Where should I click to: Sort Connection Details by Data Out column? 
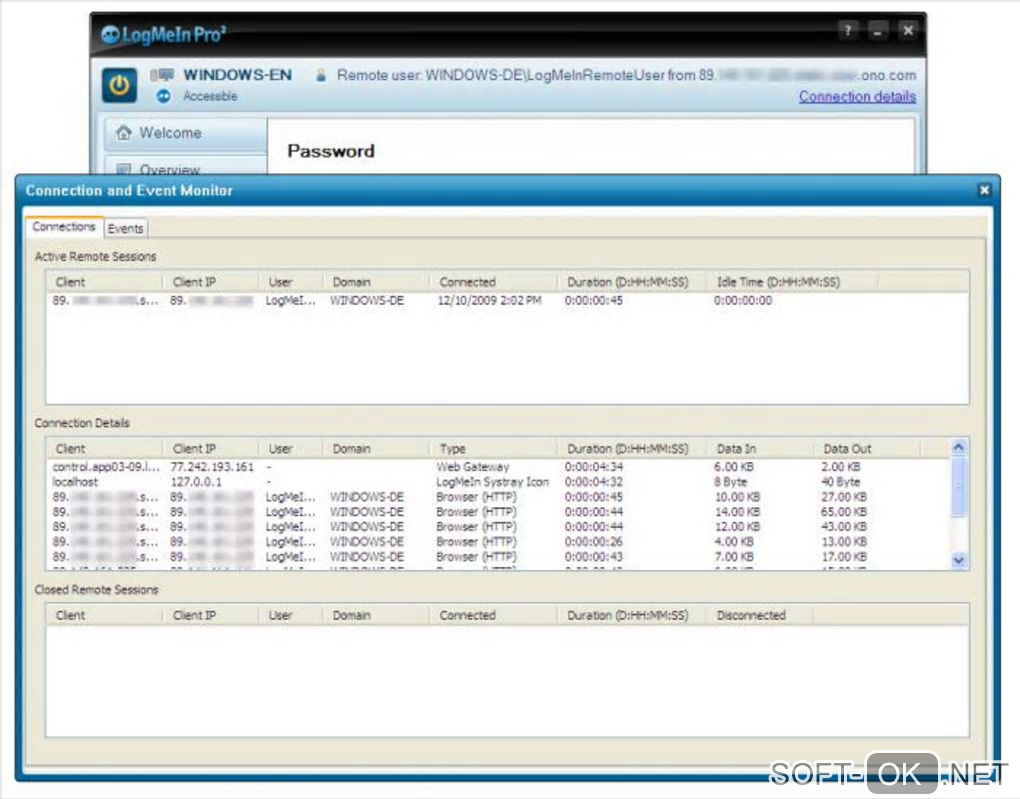(x=867, y=448)
